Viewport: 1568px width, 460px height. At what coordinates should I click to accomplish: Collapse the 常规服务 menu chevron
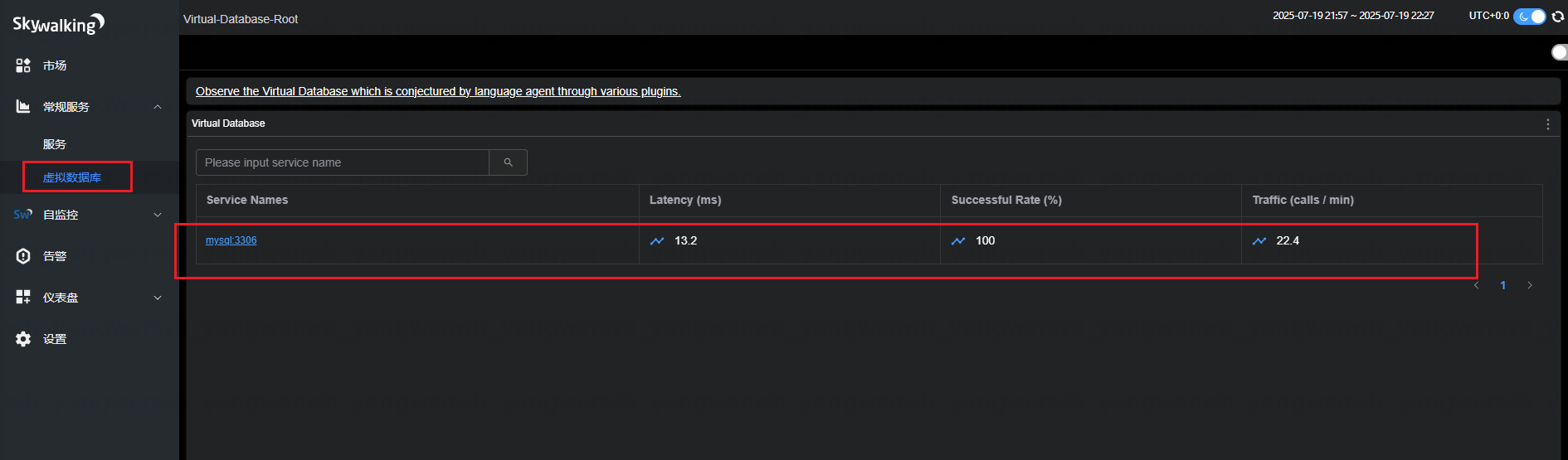[x=158, y=107]
